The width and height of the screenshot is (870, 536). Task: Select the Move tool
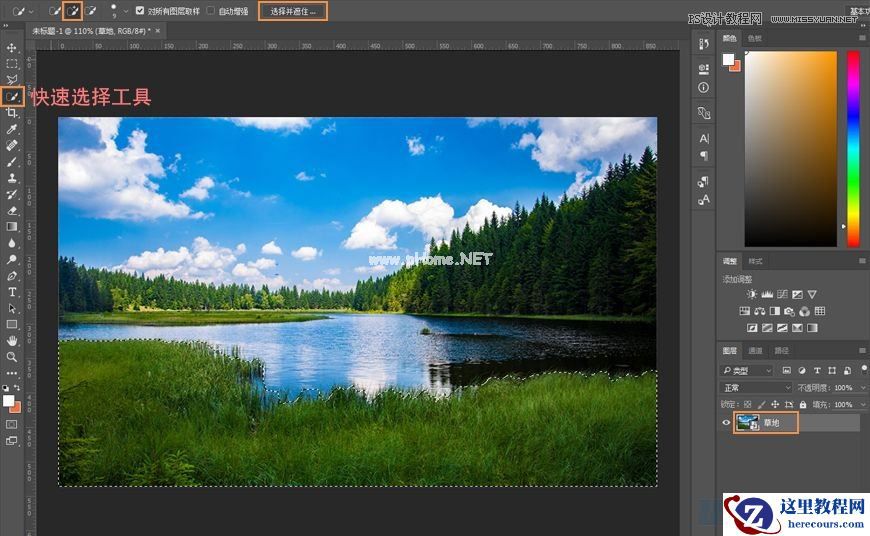click(x=12, y=48)
